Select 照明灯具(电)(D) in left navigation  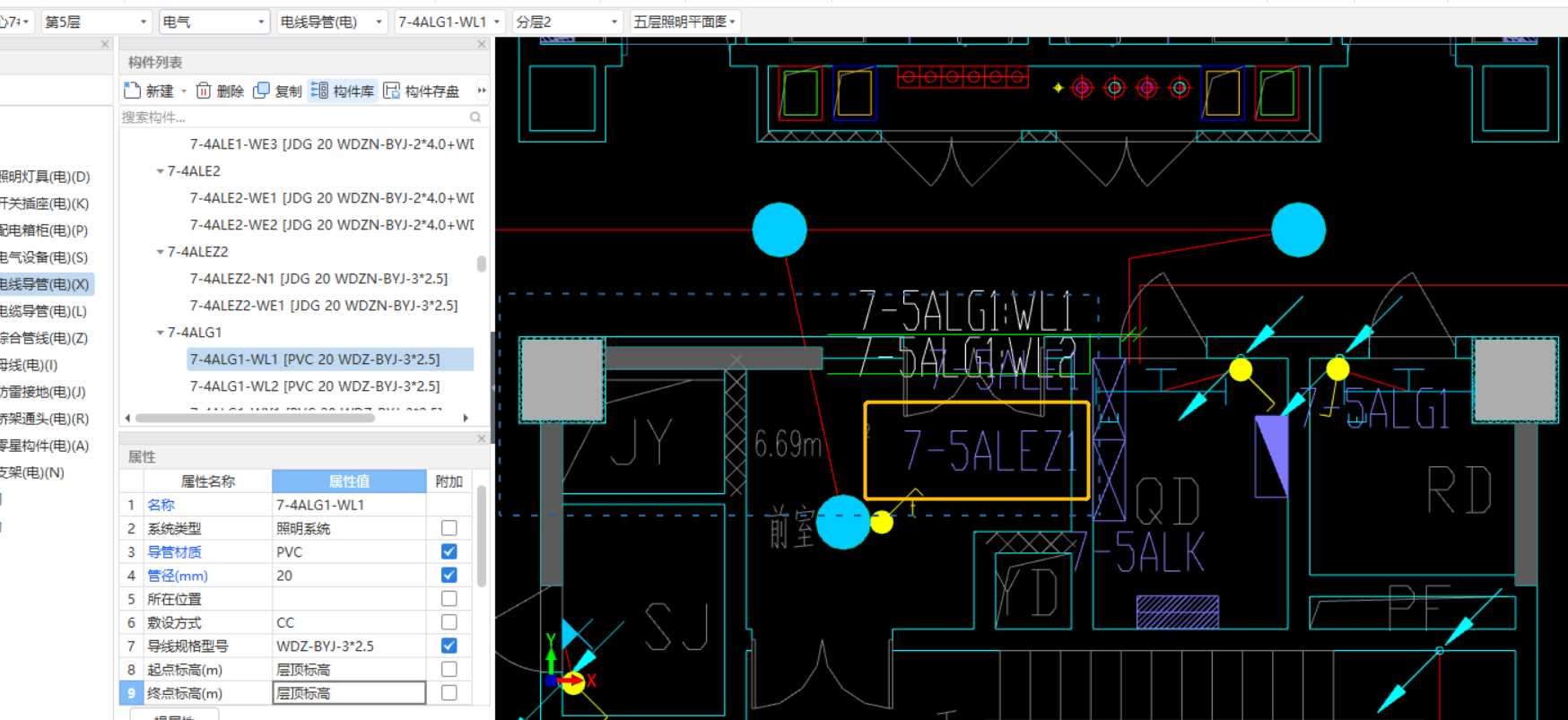(45, 177)
